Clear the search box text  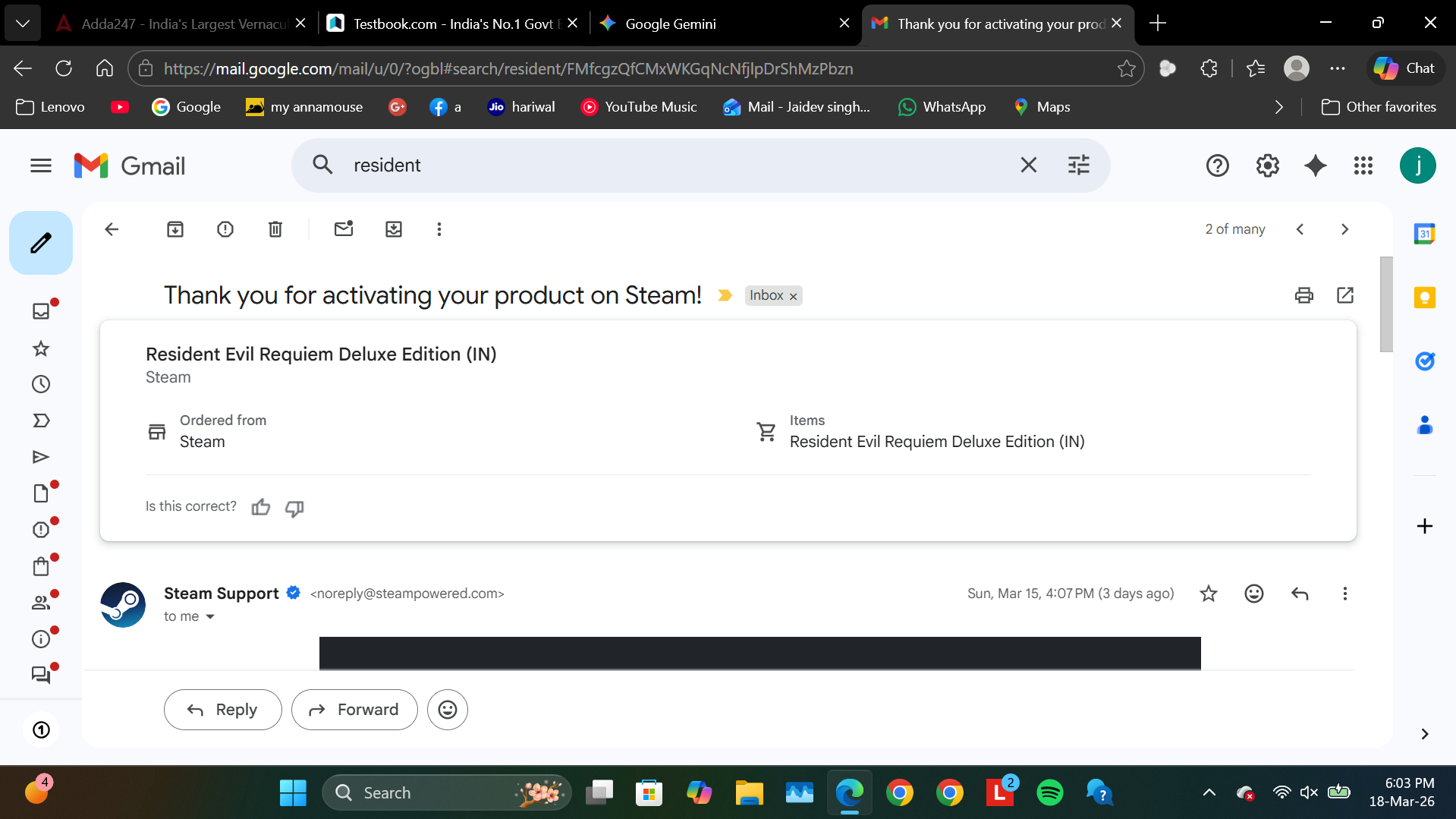(1029, 165)
